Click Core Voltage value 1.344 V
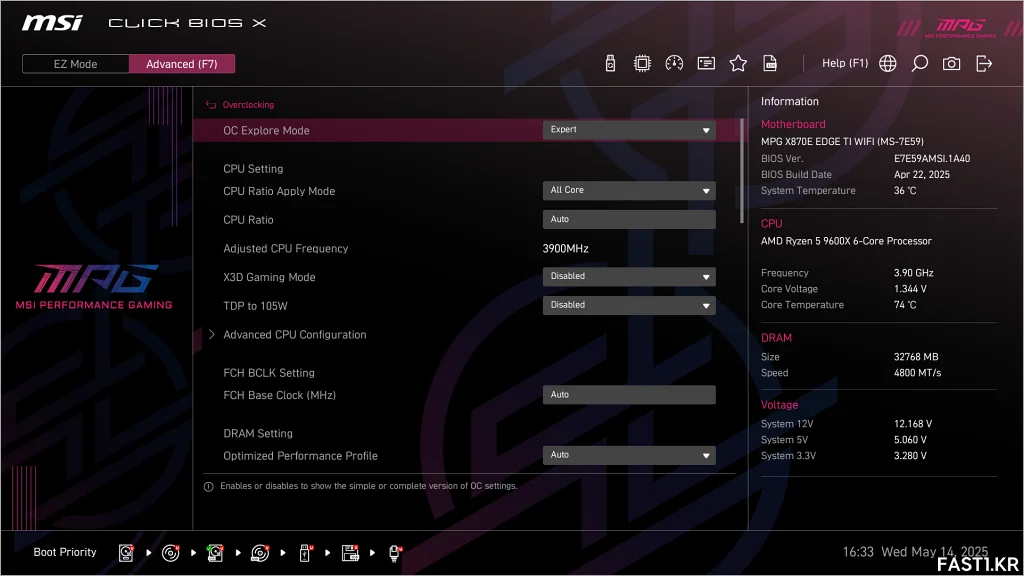This screenshot has height=576, width=1024. click(x=910, y=289)
